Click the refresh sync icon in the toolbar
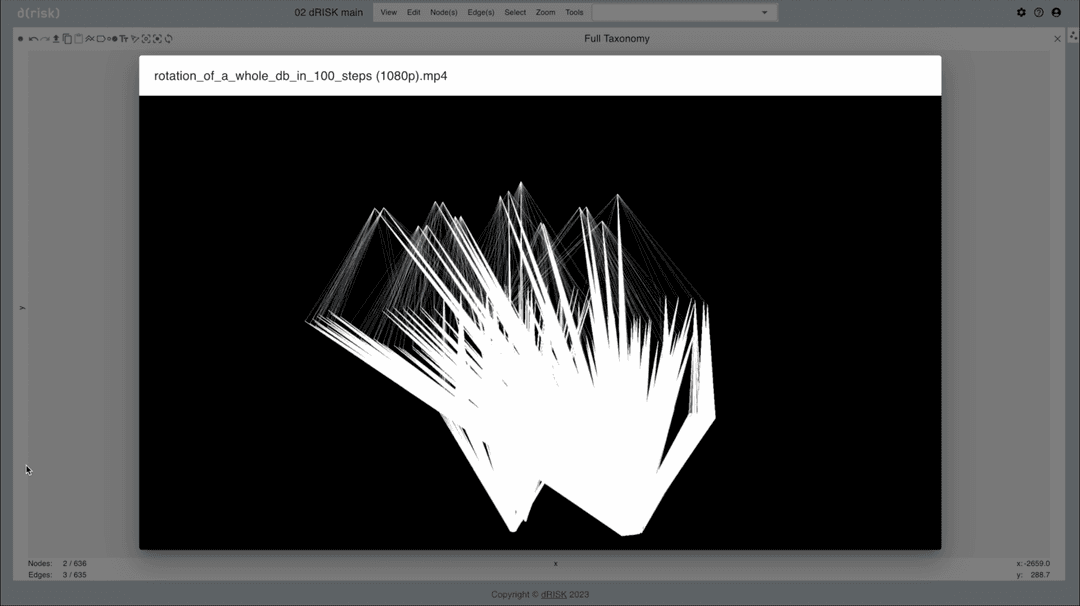Image resolution: width=1080 pixels, height=606 pixels. (169, 39)
